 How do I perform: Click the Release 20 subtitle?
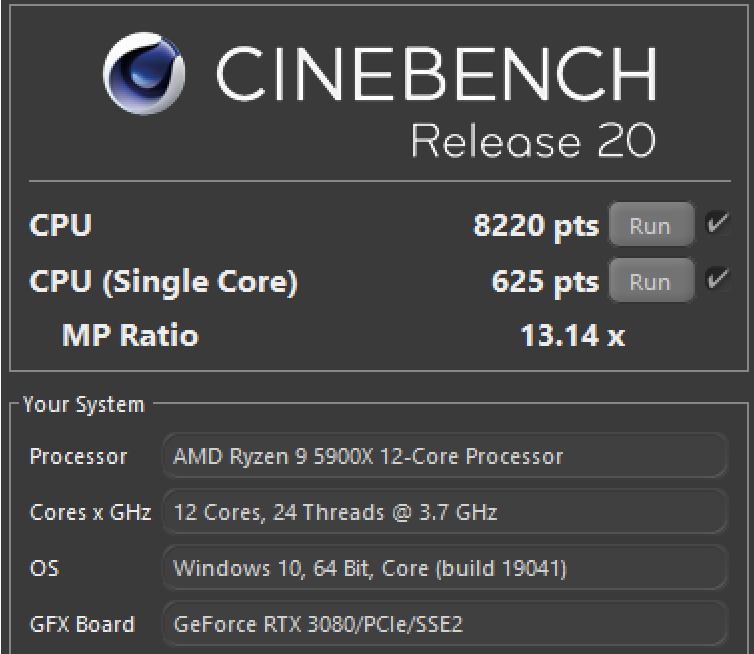[x=533, y=140]
